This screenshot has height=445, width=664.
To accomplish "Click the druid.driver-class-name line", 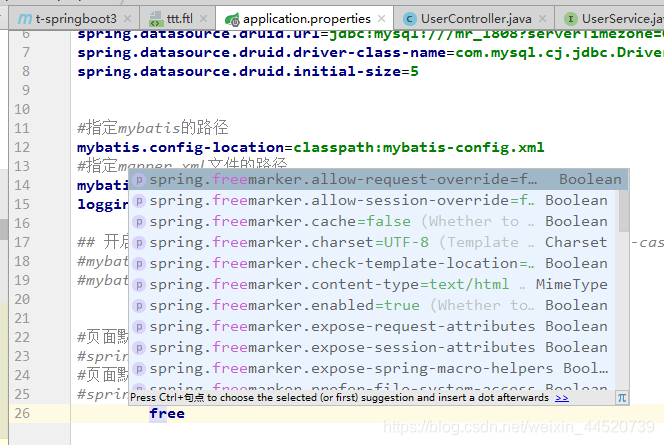I will (x=371, y=53).
